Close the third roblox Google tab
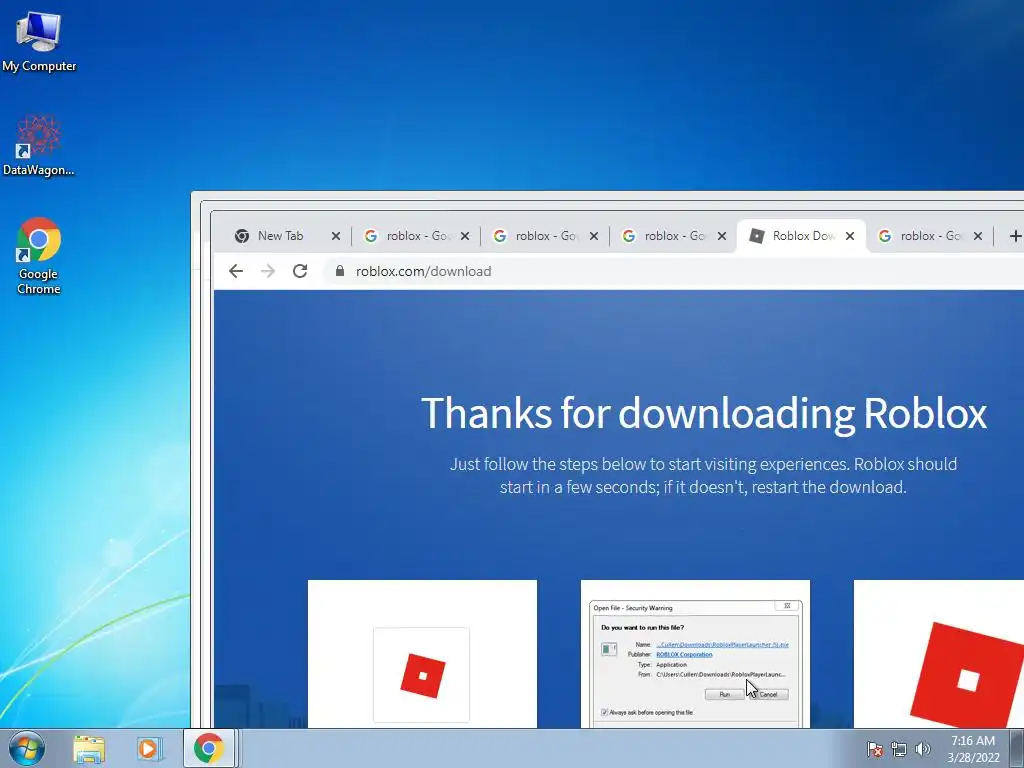The image size is (1024, 768). point(722,236)
